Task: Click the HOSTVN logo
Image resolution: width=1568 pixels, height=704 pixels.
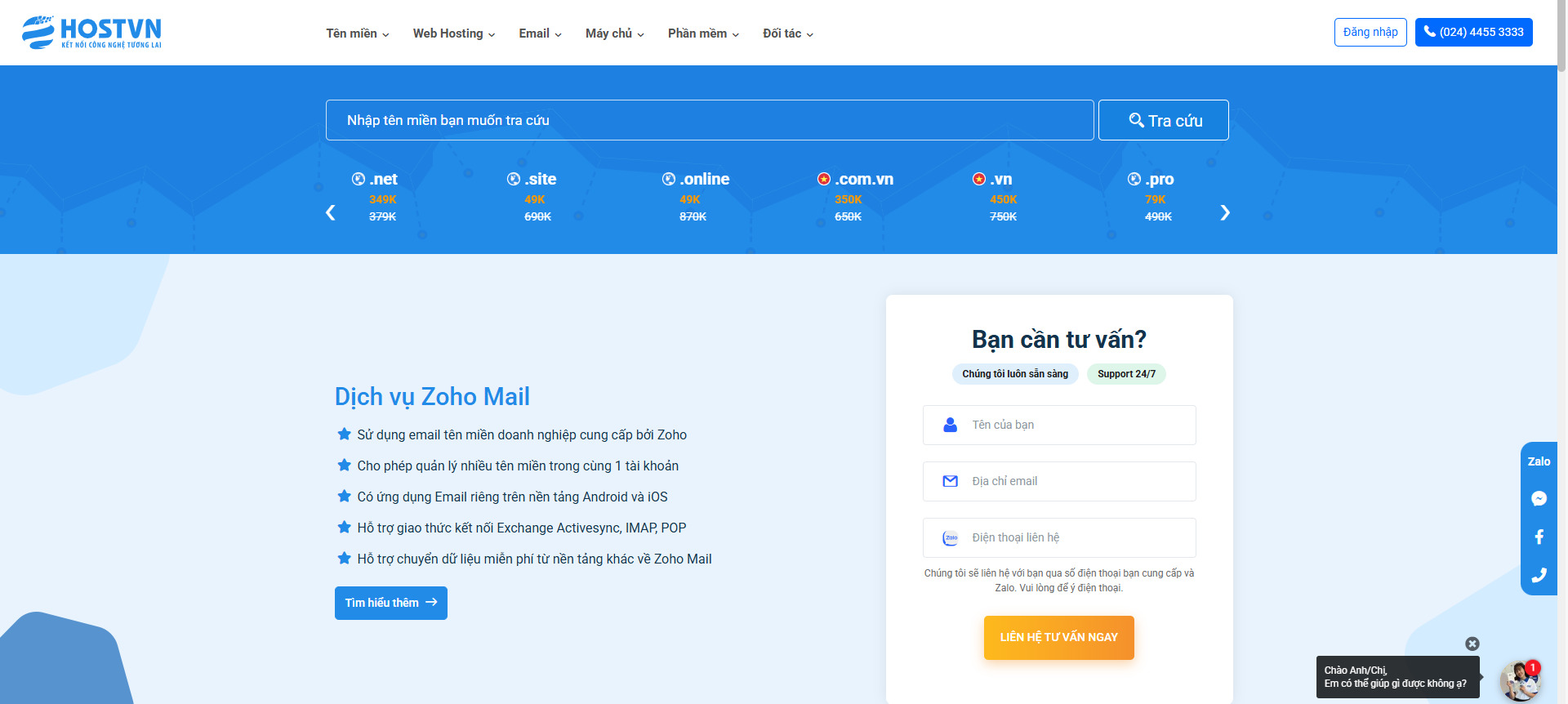Action: [91, 32]
